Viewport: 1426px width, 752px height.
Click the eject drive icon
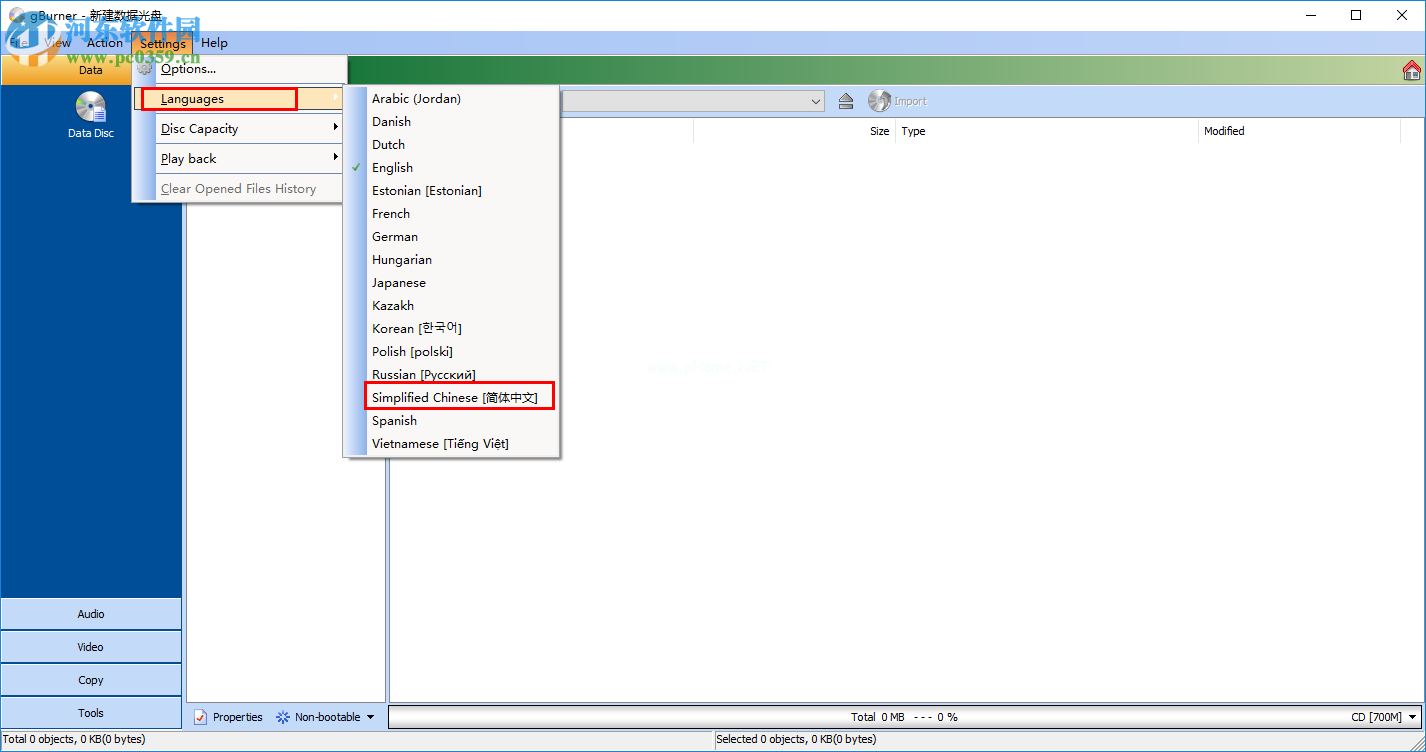tap(846, 101)
